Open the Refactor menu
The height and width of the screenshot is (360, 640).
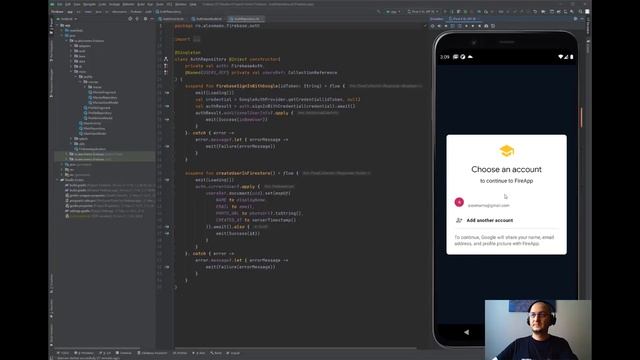(x=128, y=4)
